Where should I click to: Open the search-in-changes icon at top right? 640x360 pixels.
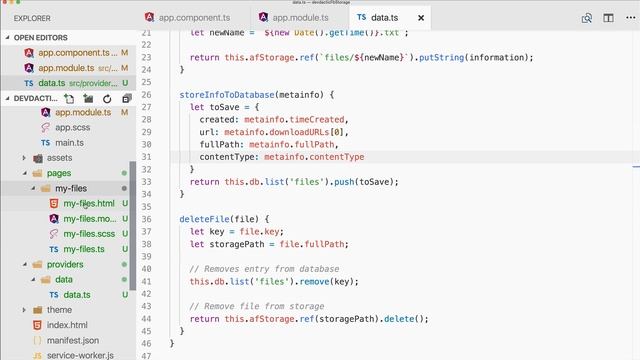tap(587, 18)
